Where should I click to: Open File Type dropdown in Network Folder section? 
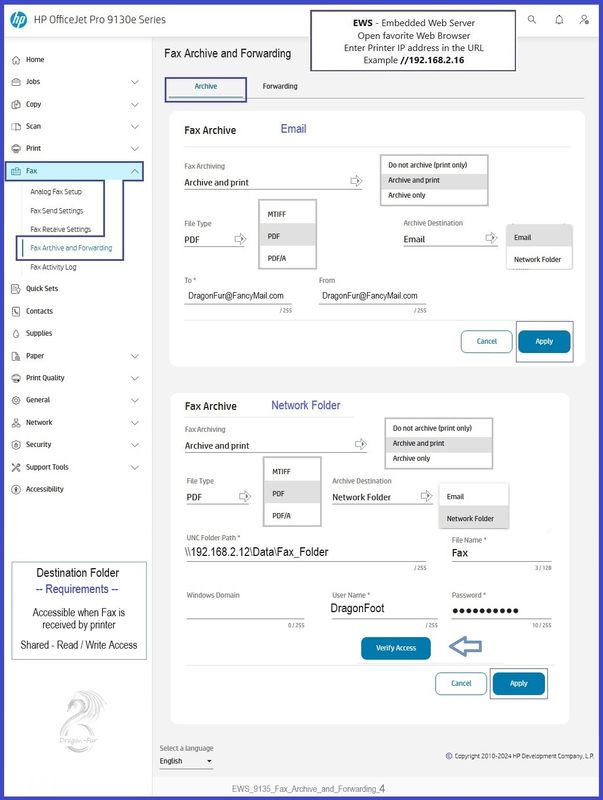(x=218, y=497)
